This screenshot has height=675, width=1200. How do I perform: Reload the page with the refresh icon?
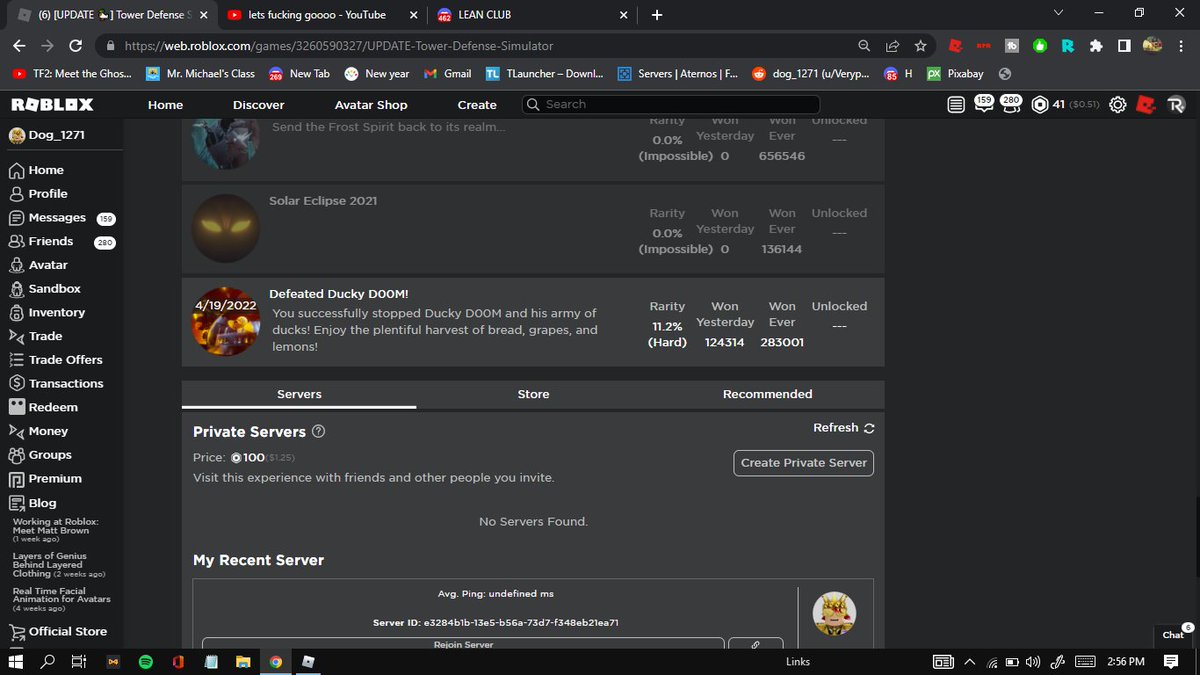coord(76,46)
